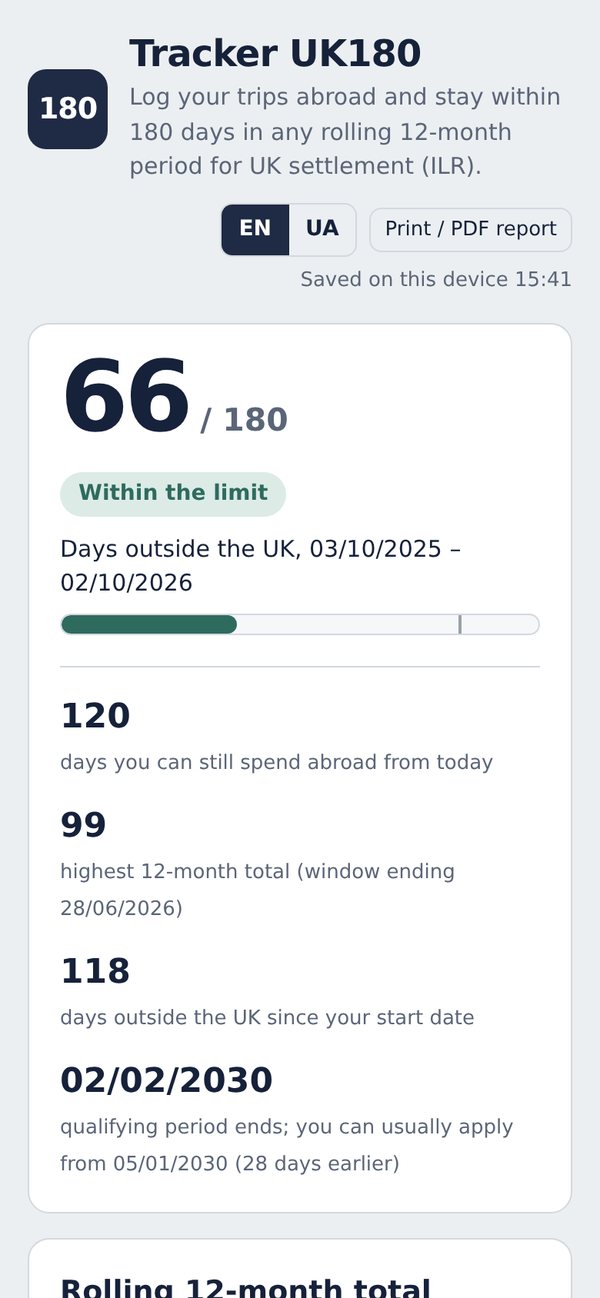Click the 180 app logo icon

pyautogui.click(x=67, y=109)
